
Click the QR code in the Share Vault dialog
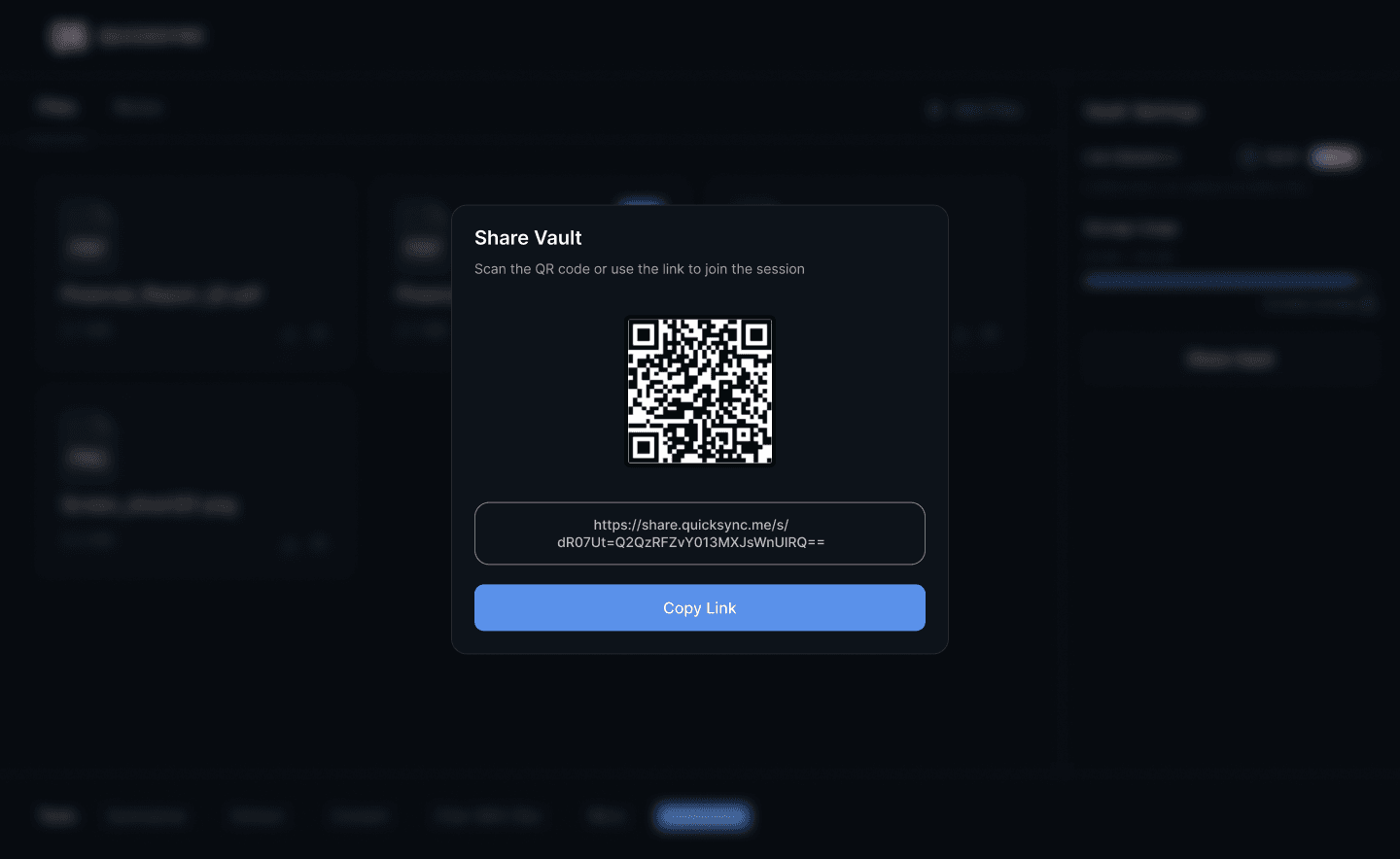point(699,391)
